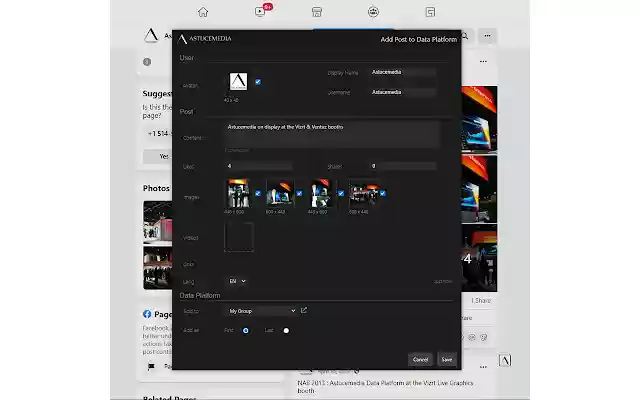Click the Add Post to Data Platform title

point(419,40)
